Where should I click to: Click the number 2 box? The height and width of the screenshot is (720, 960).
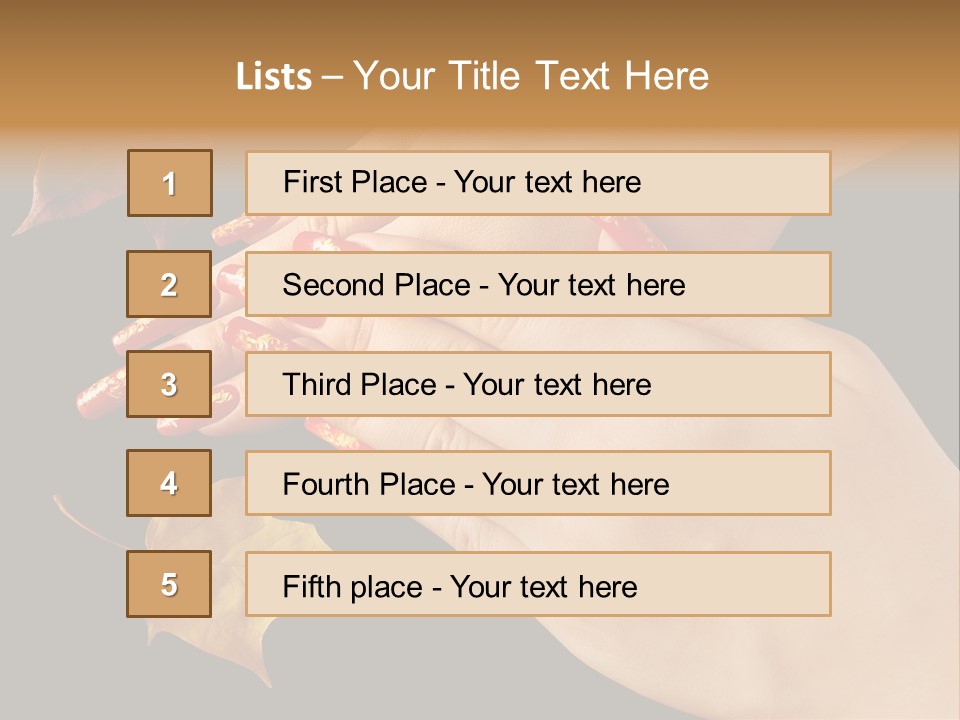click(170, 284)
